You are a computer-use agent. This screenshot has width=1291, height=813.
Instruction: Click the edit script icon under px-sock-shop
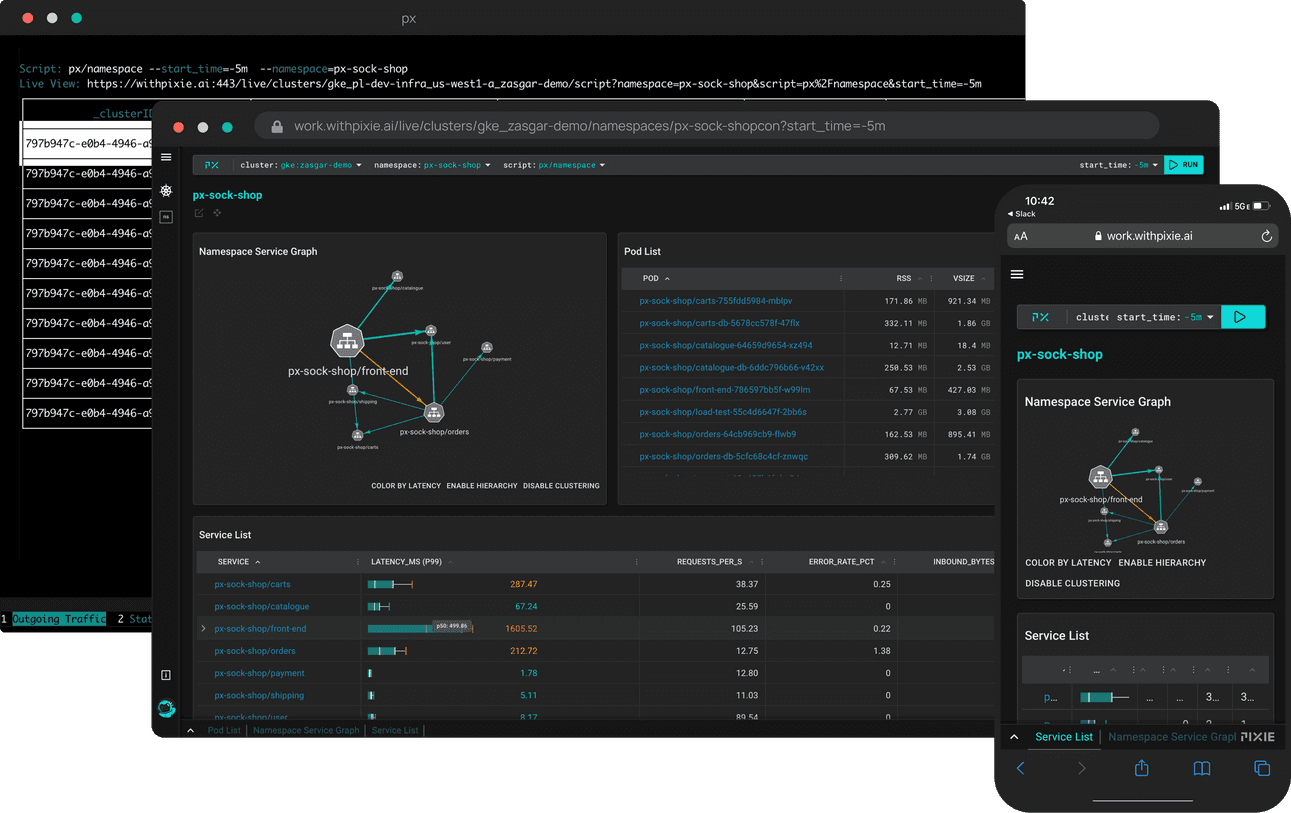click(x=199, y=213)
